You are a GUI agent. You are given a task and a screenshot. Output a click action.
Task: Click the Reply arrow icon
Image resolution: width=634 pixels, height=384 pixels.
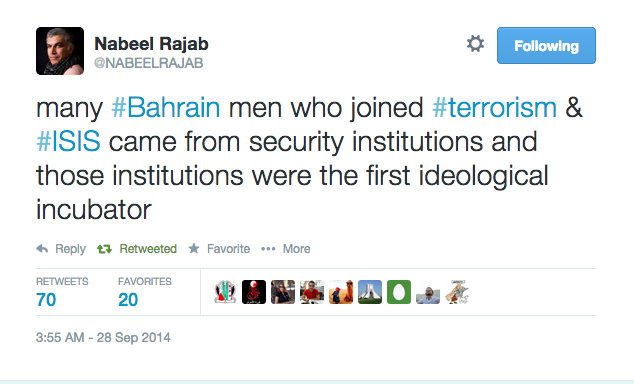(x=42, y=249)
